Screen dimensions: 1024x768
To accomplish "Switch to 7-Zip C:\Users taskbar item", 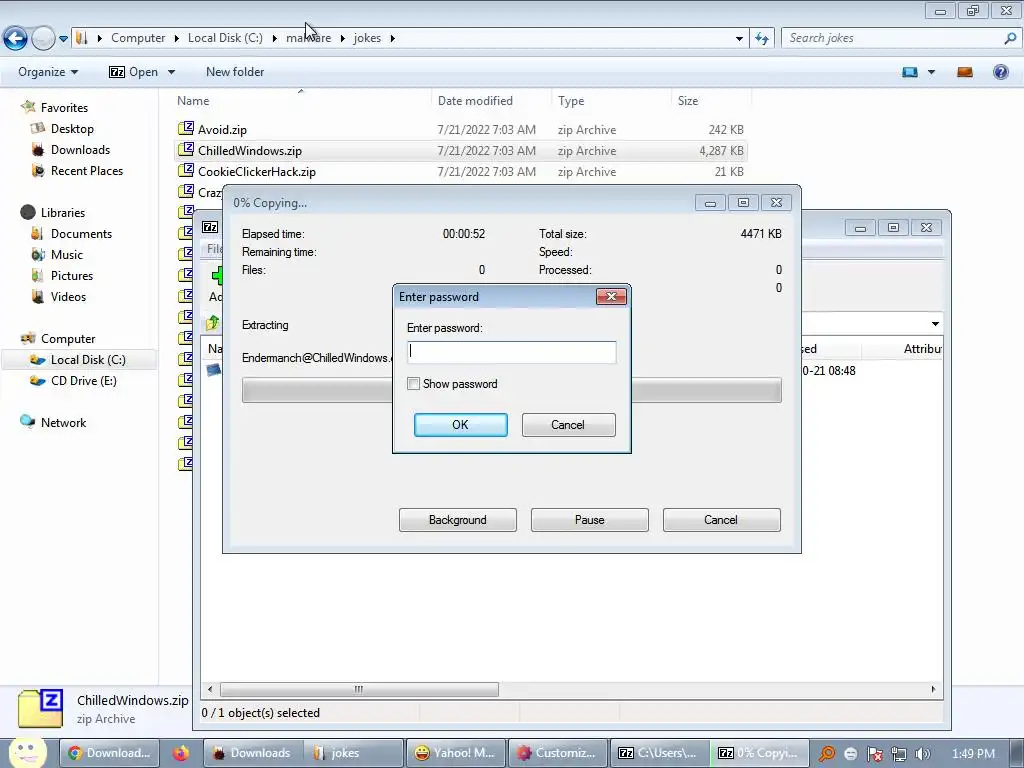I will coord(660,753).
